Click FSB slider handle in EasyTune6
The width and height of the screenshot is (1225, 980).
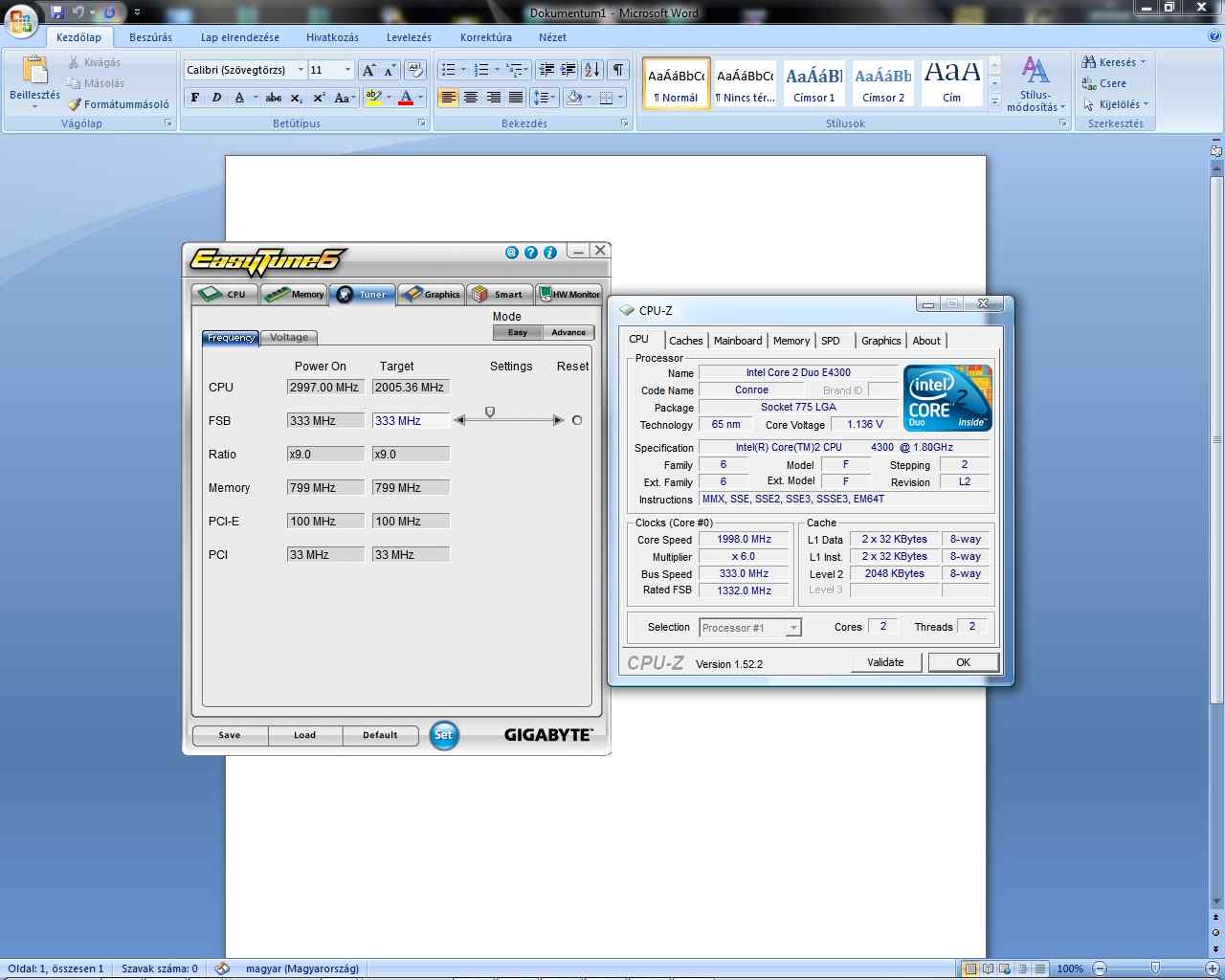tap(490, 412)
